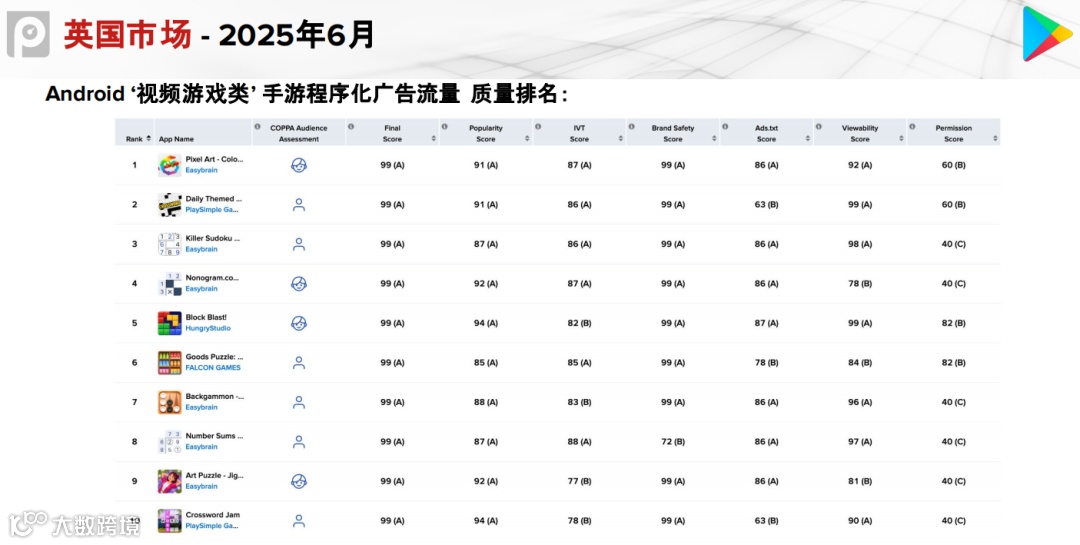Sort using the Brand Safety Score arrows
The width and height of the screenshot is (1080, 545).
point(714,138)
